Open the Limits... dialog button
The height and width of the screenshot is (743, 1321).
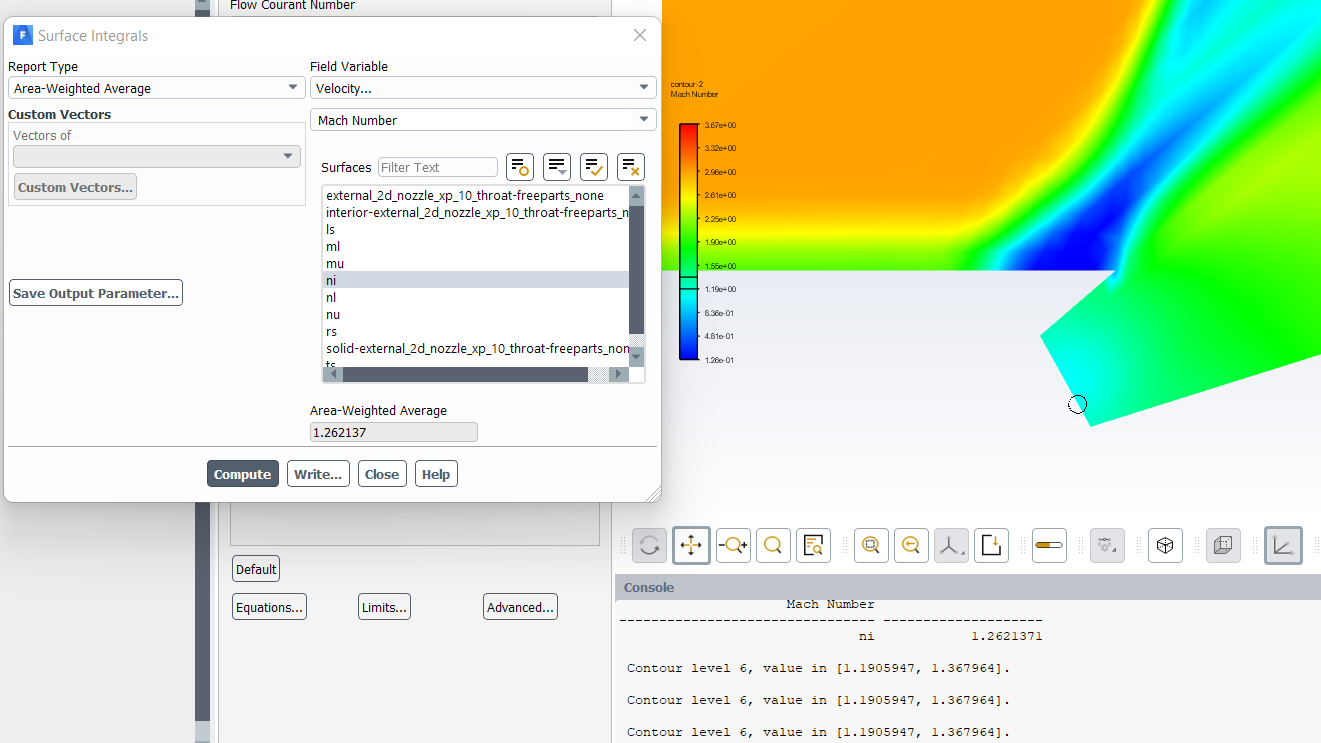coord(384,607)
